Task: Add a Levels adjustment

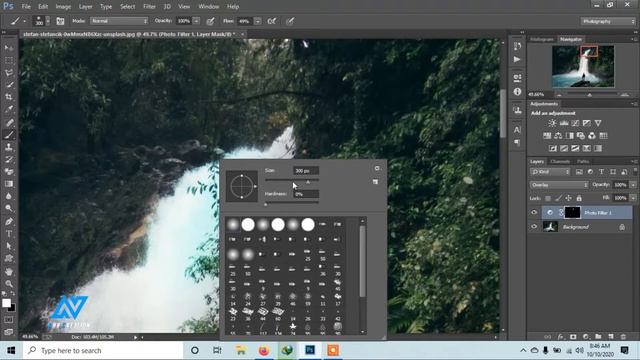Action: click(564, 123)
